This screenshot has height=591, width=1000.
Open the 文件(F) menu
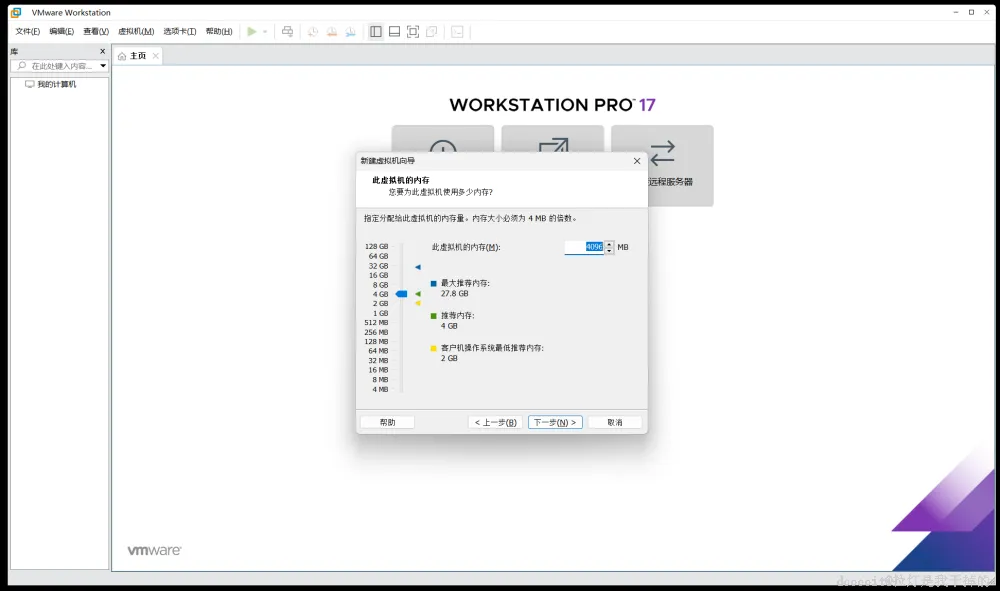tap(27, 31)
